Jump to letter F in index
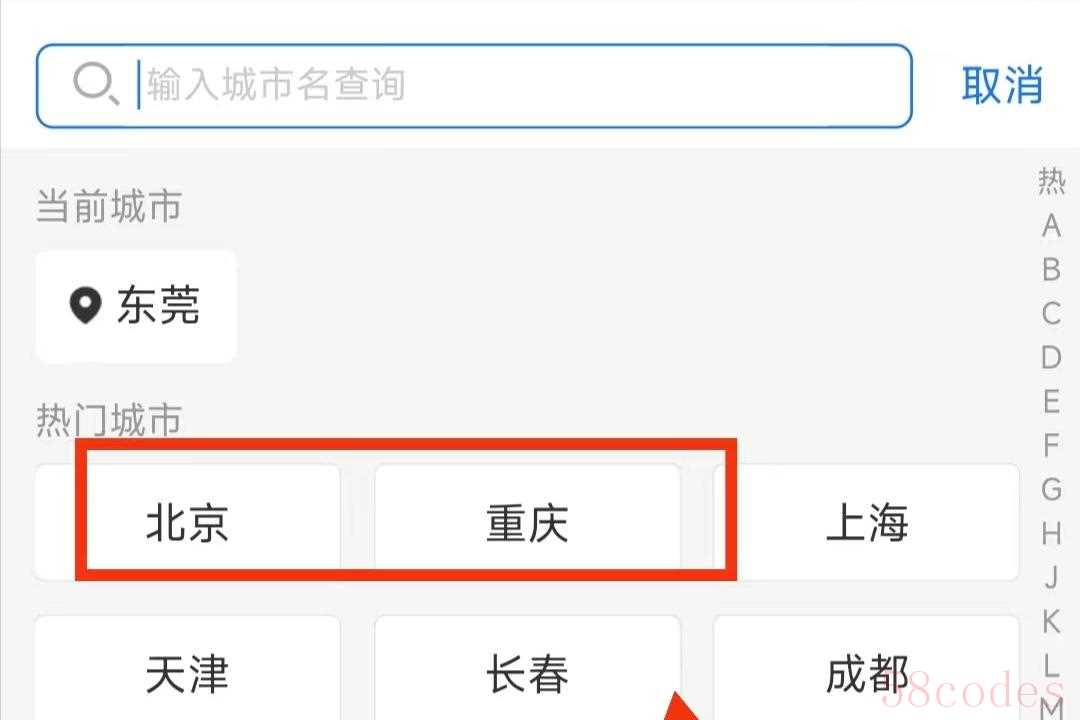1080x720 pixels. pos(1052,445)
